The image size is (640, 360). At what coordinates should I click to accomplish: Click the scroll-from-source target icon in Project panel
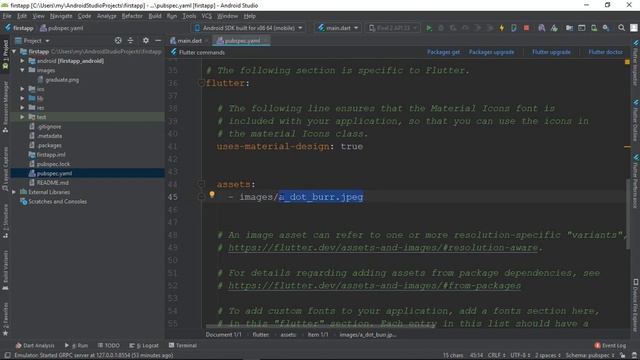(x=118, y=40)
